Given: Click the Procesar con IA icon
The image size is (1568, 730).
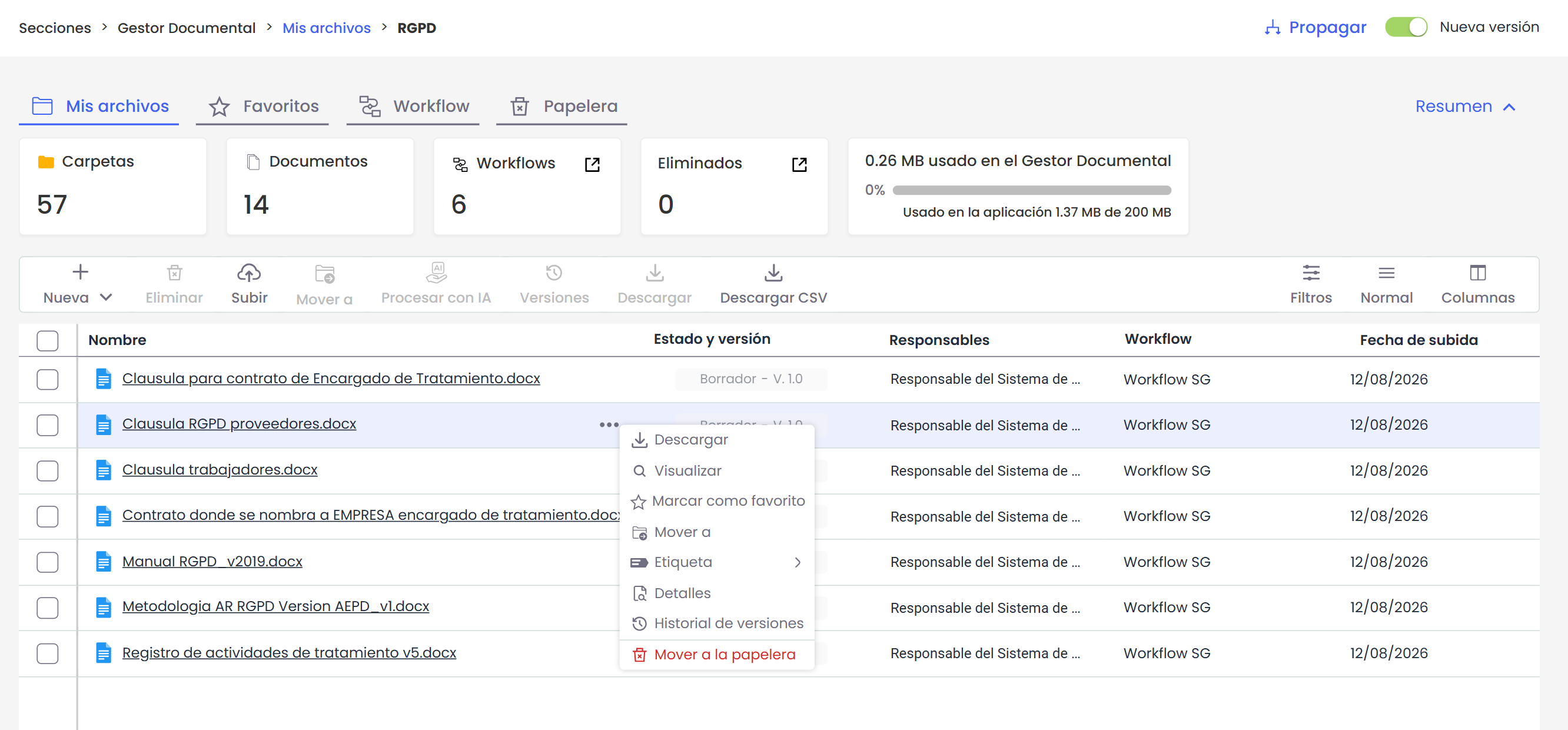Looking at the screenshot, I should [x=436, y=273].
